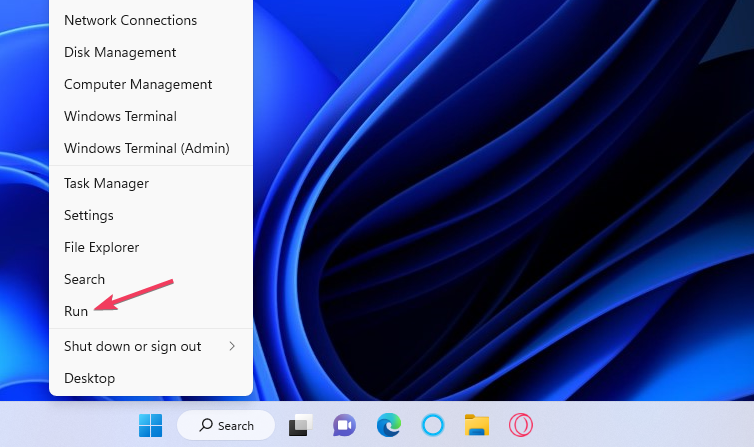Select Desktop menu entry

click(151, 378)
